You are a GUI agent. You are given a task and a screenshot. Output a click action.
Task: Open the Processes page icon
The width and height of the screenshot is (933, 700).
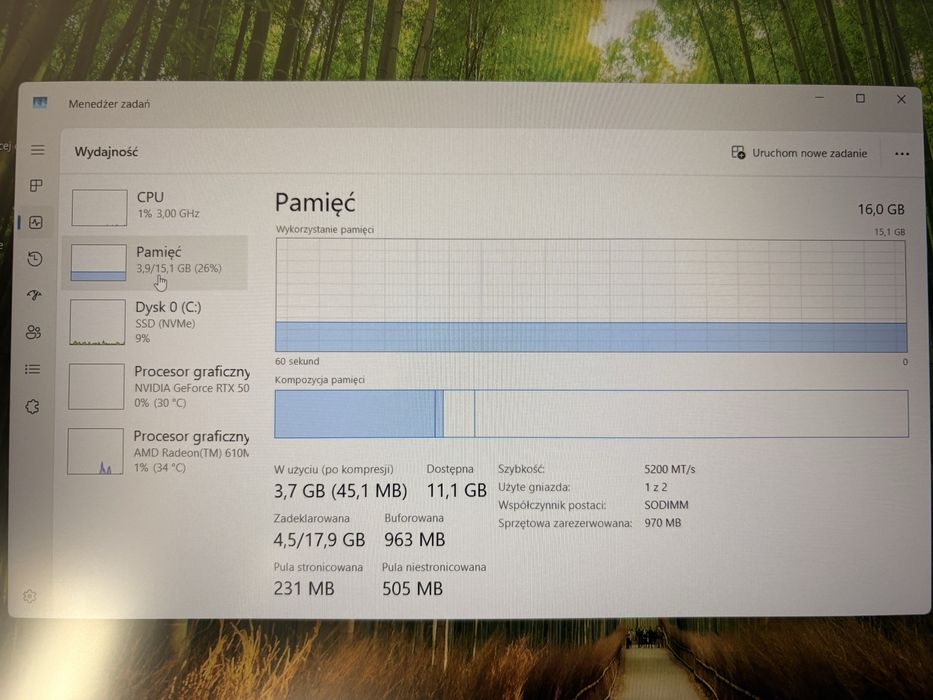click(36, 186)
